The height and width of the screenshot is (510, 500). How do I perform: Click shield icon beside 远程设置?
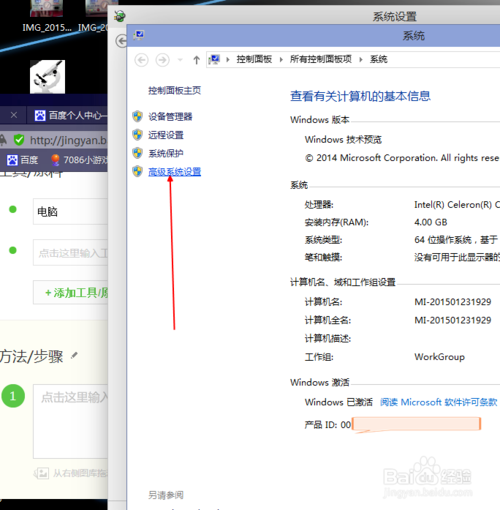click(137, 135)
